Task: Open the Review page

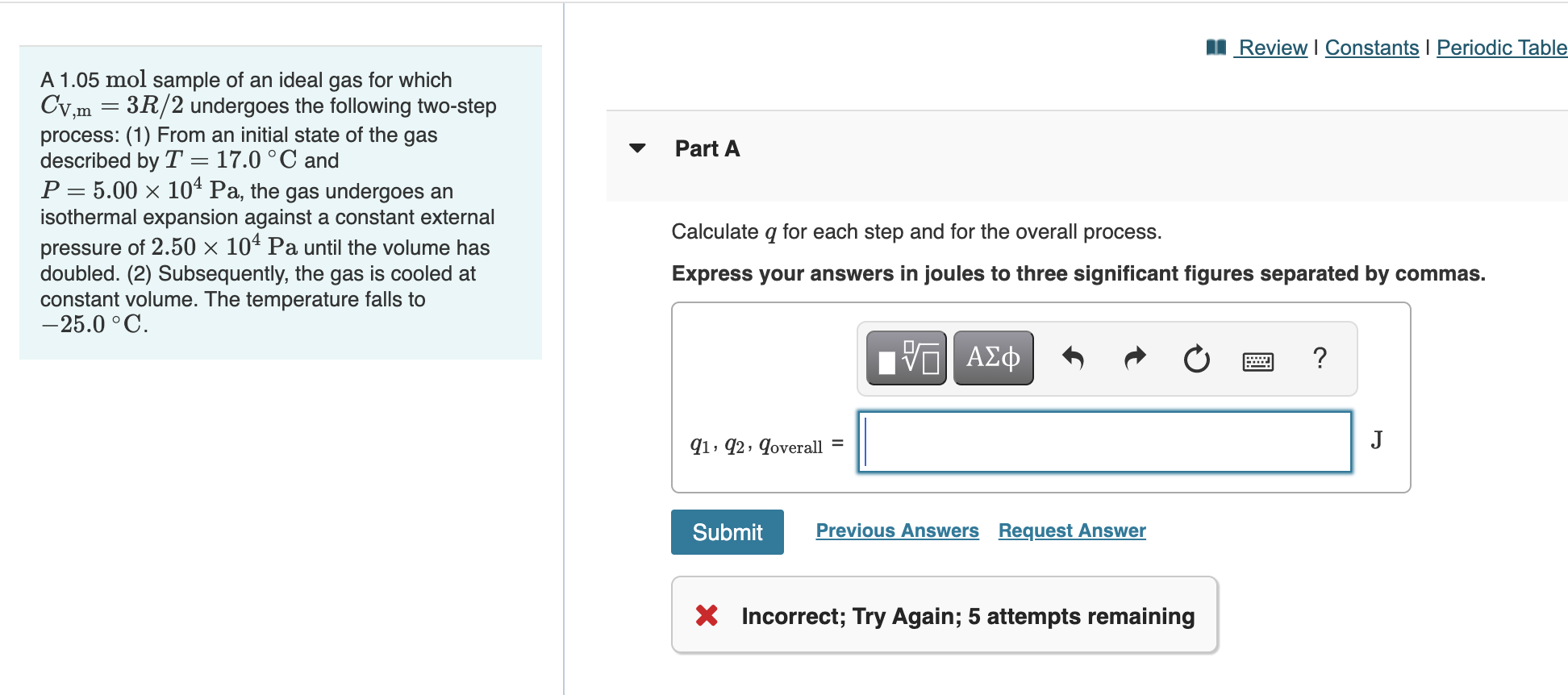Action: (x=1271, y=47)
